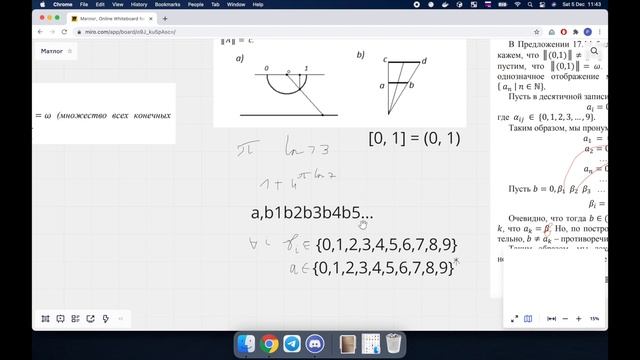Screen dimensions: 640x360
Task: Open Spotlight search in menu bar
Action: (530, 4)
